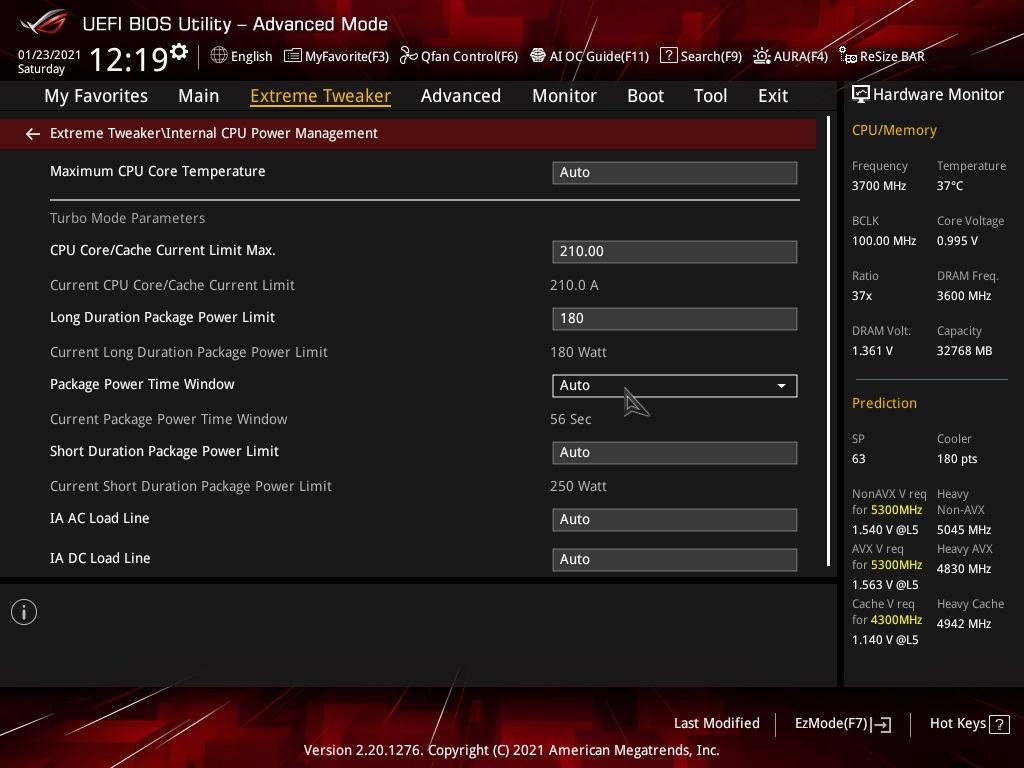The image size is (1024, 768).
Task: Click the 32768 MB capacity readout
Action: tap(964, 351)
